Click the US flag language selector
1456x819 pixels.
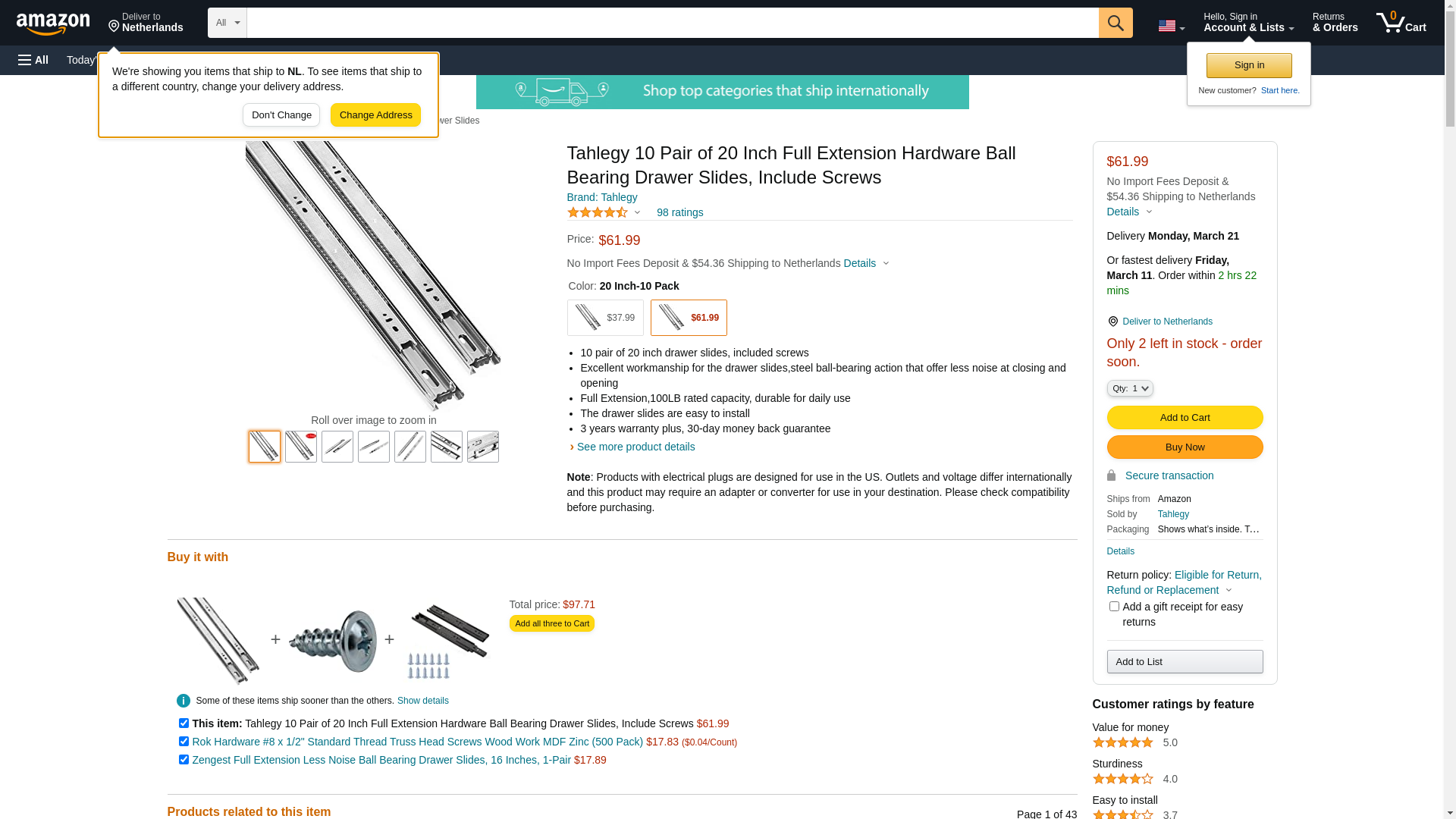(x=1171, y=26)
